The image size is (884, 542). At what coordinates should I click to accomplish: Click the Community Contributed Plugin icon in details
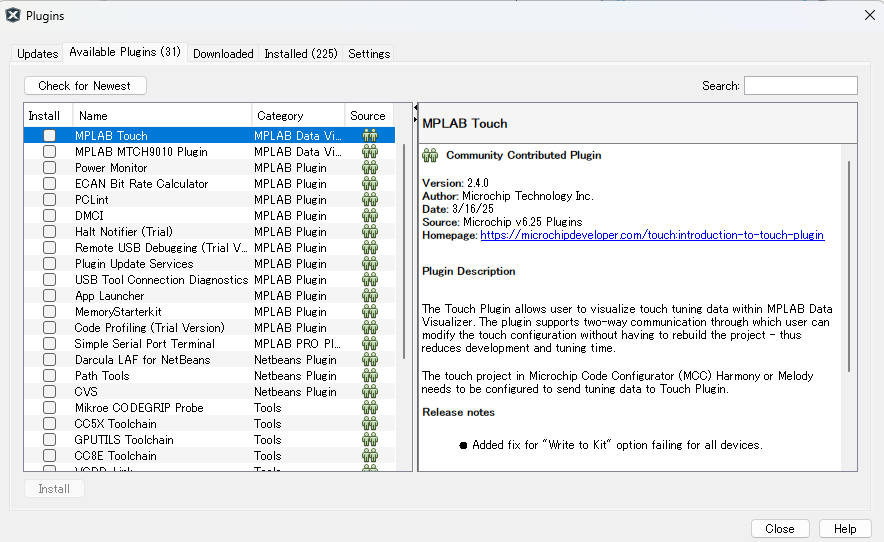pyautogui.click(x=431, y=155)
